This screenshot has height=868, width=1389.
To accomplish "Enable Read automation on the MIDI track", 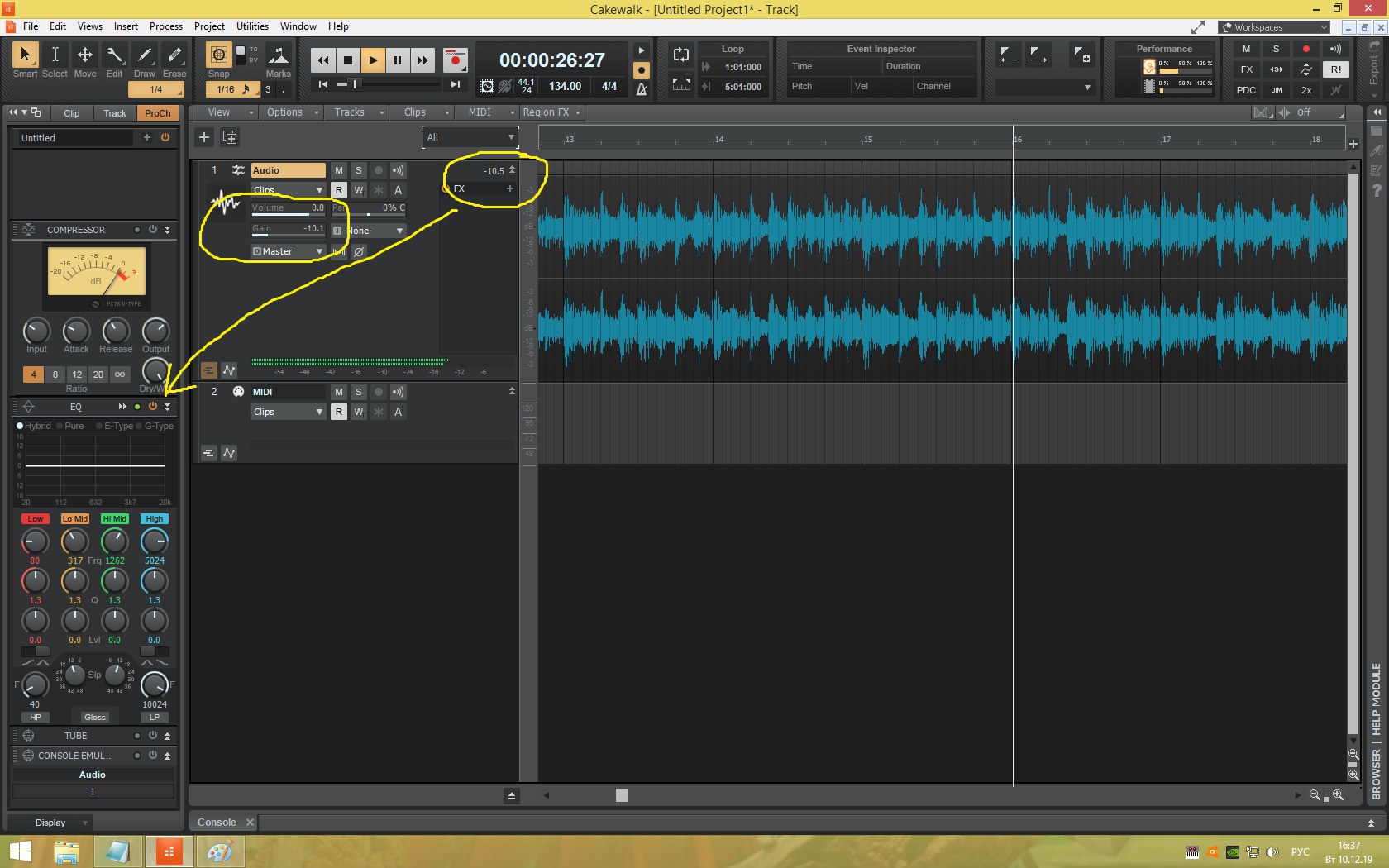I will tap(339, 412).
